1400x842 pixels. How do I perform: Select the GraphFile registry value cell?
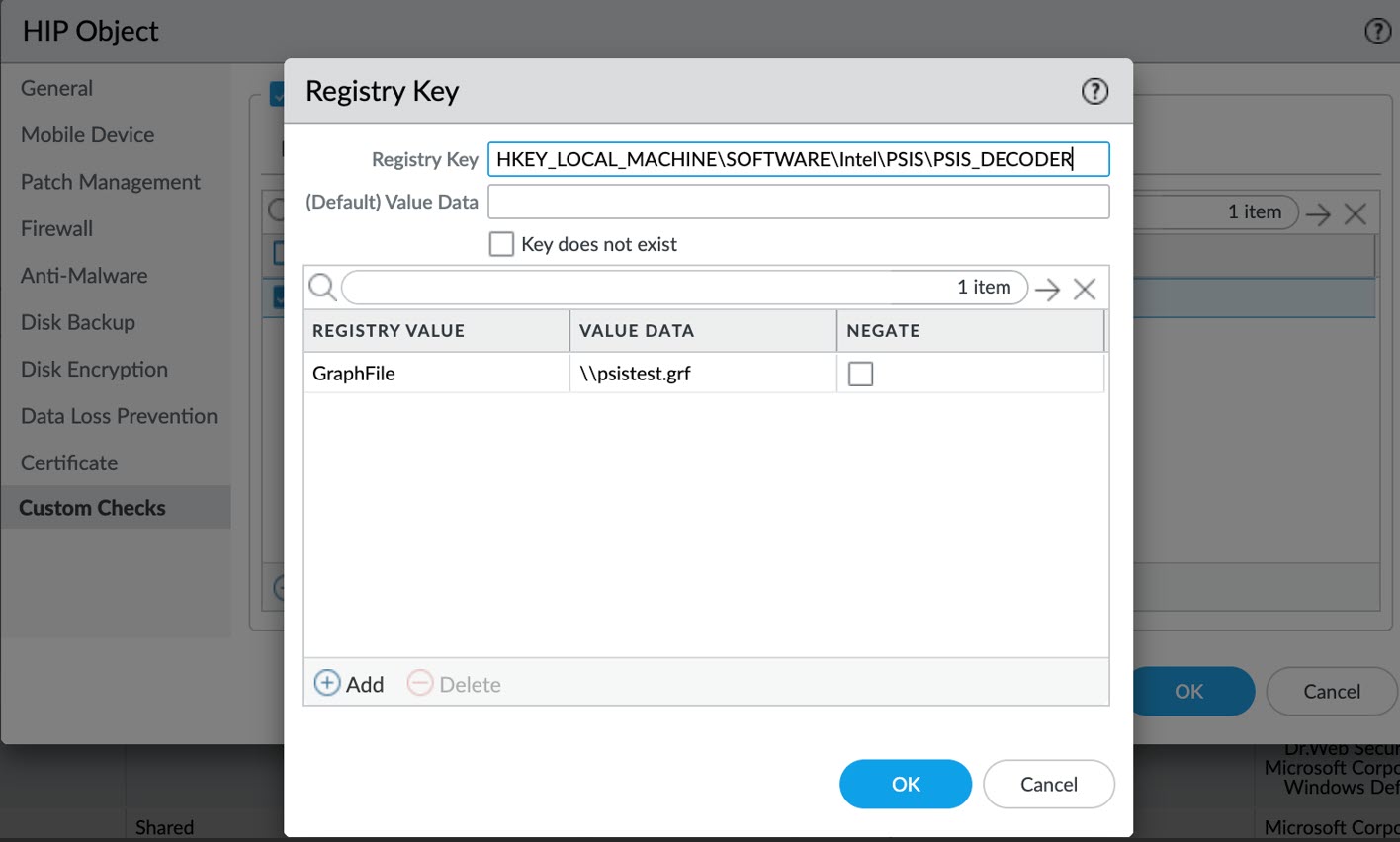tap(435, 374)
